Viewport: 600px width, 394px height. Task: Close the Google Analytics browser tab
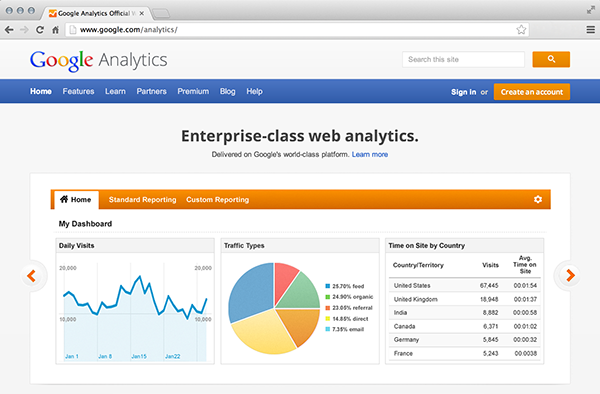click(142, 13)
